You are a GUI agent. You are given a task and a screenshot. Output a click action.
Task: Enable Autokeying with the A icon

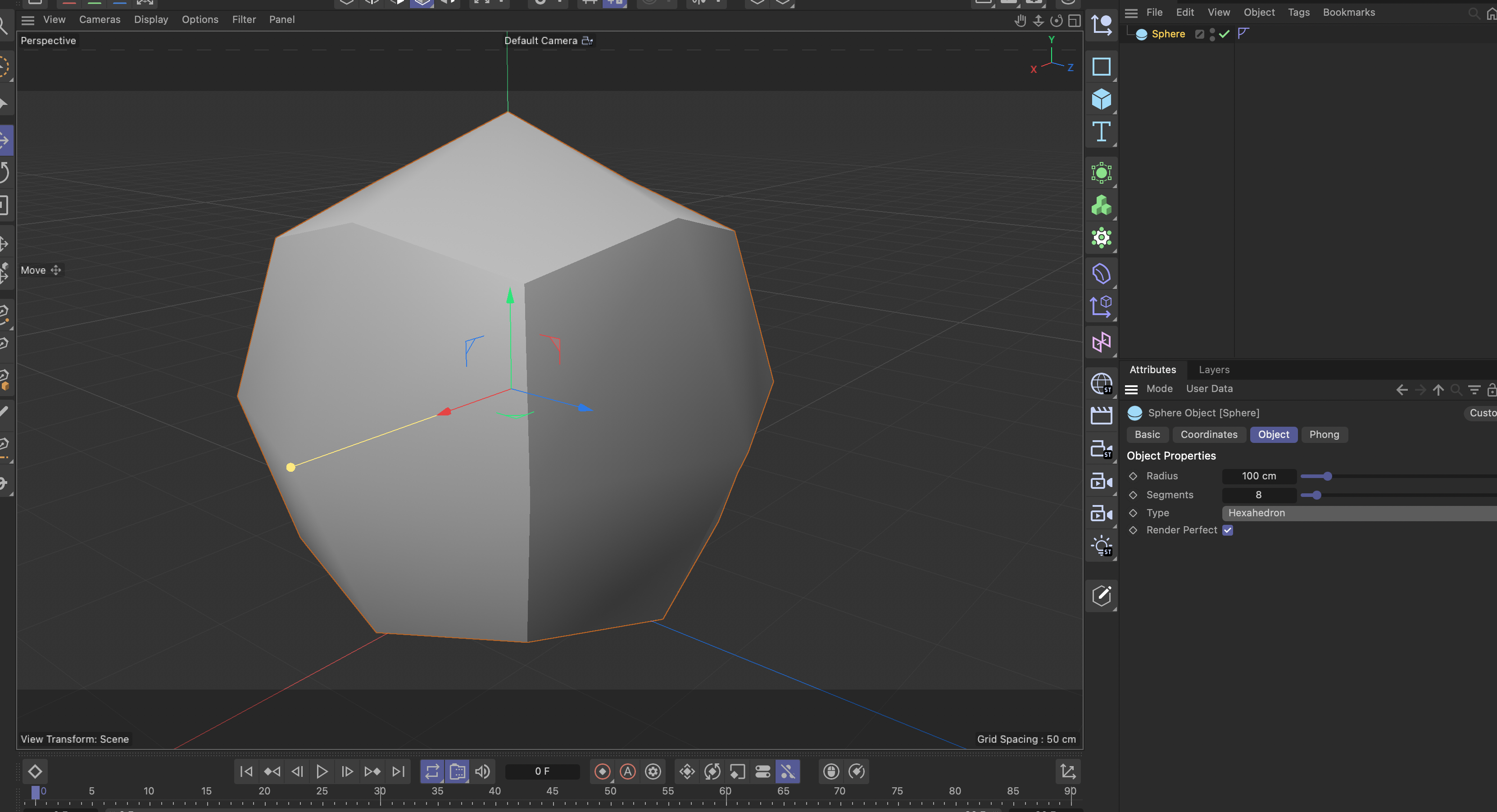click(628, 771)
